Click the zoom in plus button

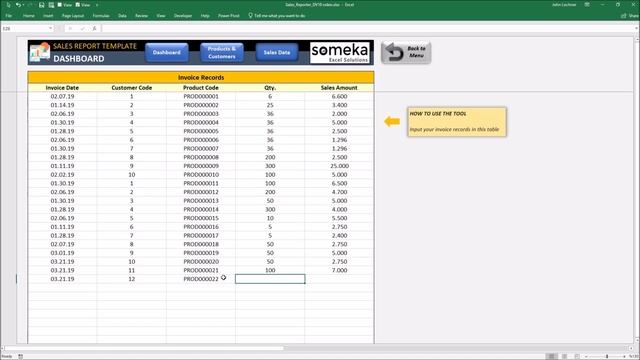(x=624, y=356)
